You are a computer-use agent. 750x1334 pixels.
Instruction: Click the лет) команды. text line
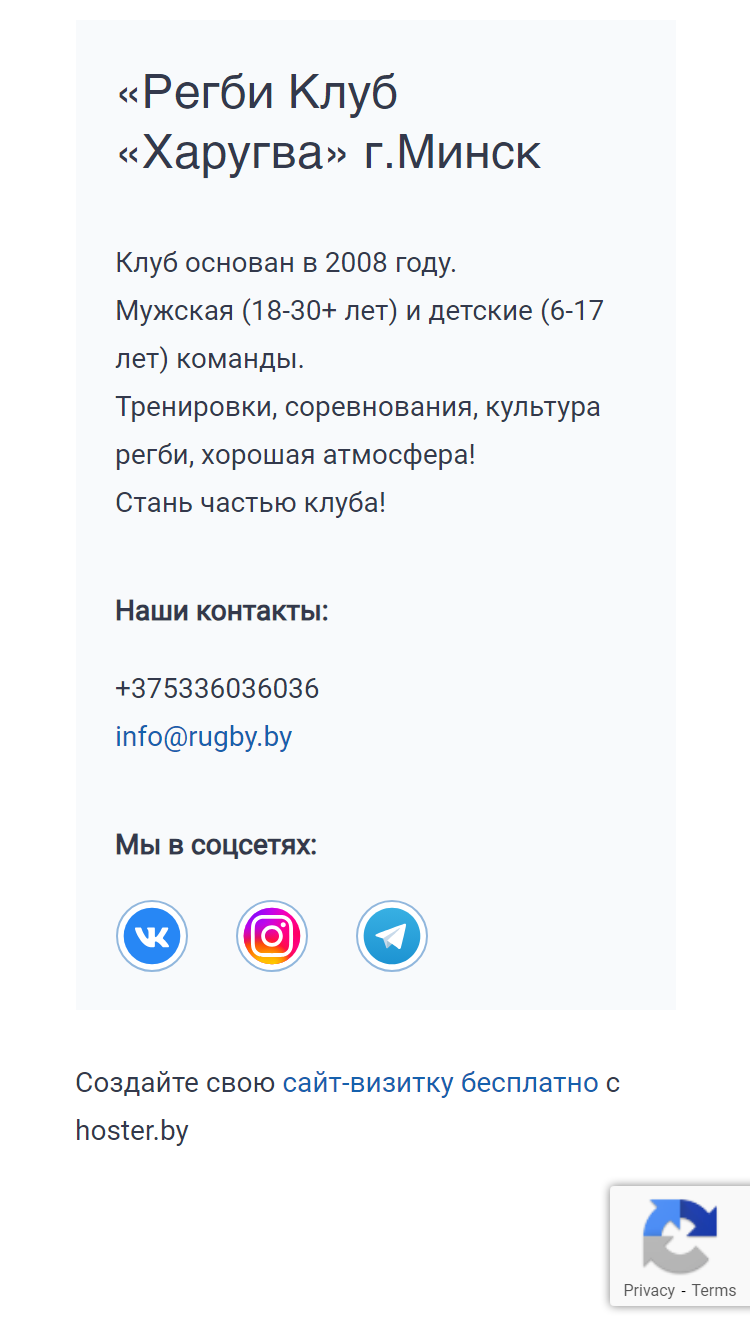pos(210,359)
